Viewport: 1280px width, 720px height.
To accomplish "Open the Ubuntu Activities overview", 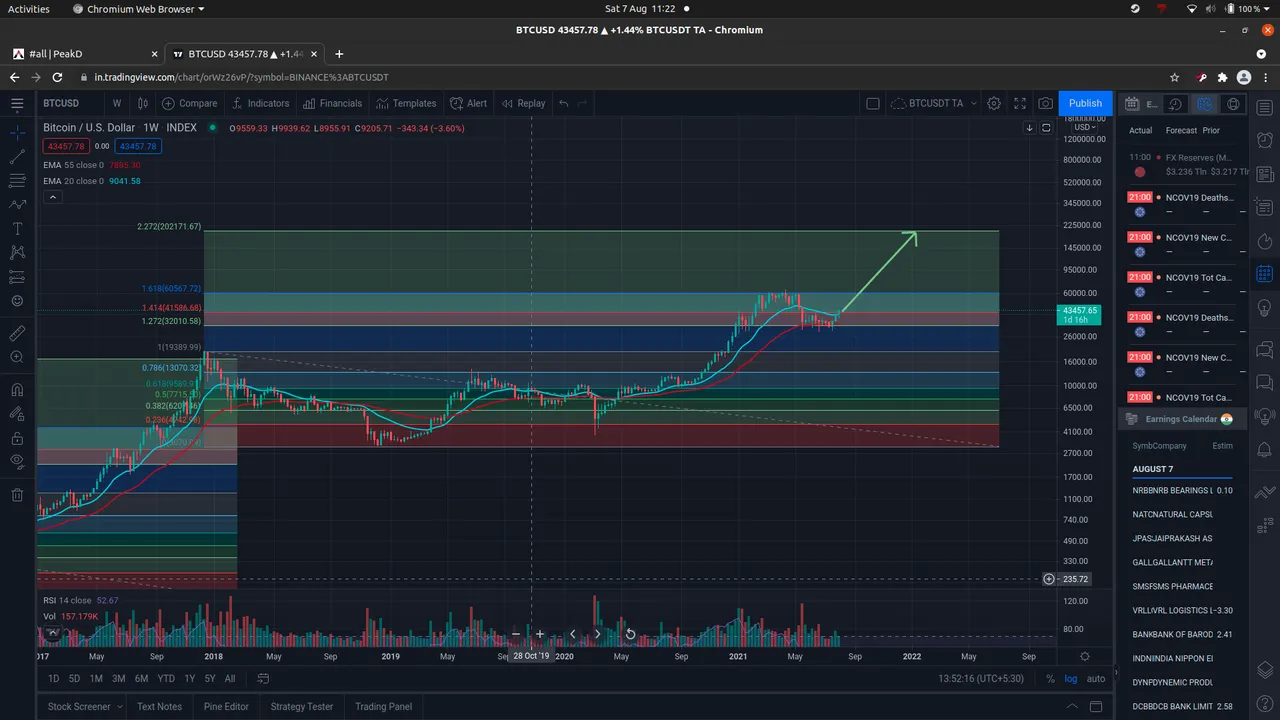I will pyautogui.click(x=29, y=9).
